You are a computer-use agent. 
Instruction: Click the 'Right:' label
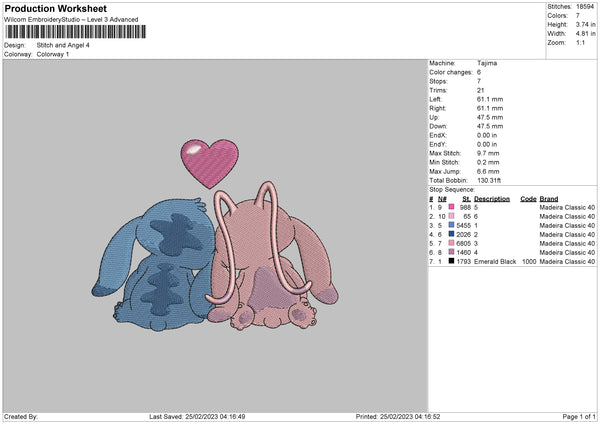[437, 108]
